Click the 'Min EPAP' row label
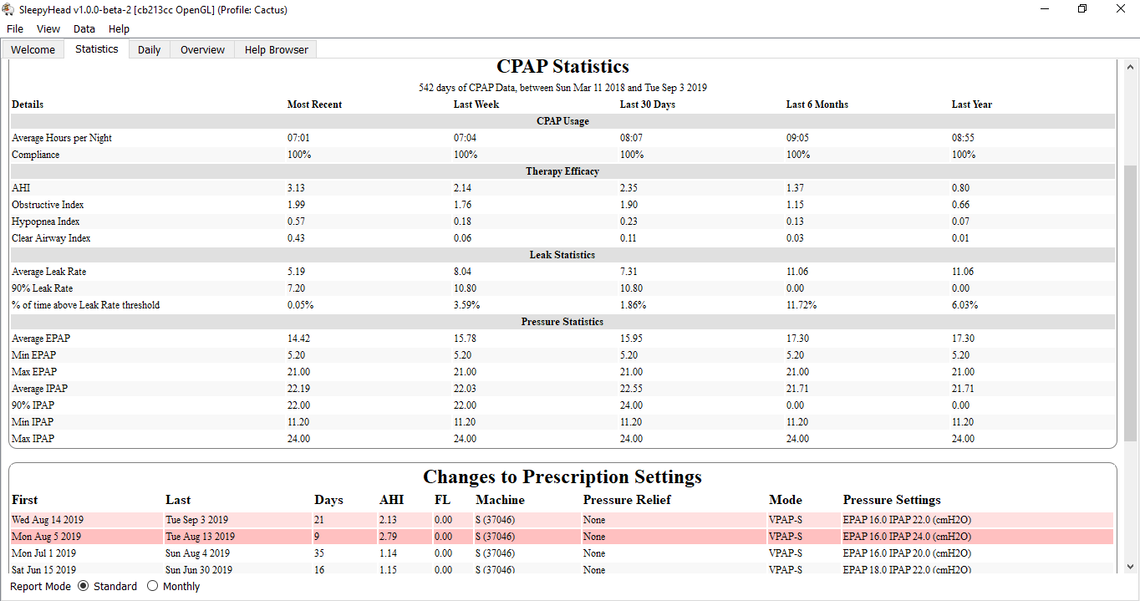The width and height of the screenshot is (1140, 601). [33, 355]
